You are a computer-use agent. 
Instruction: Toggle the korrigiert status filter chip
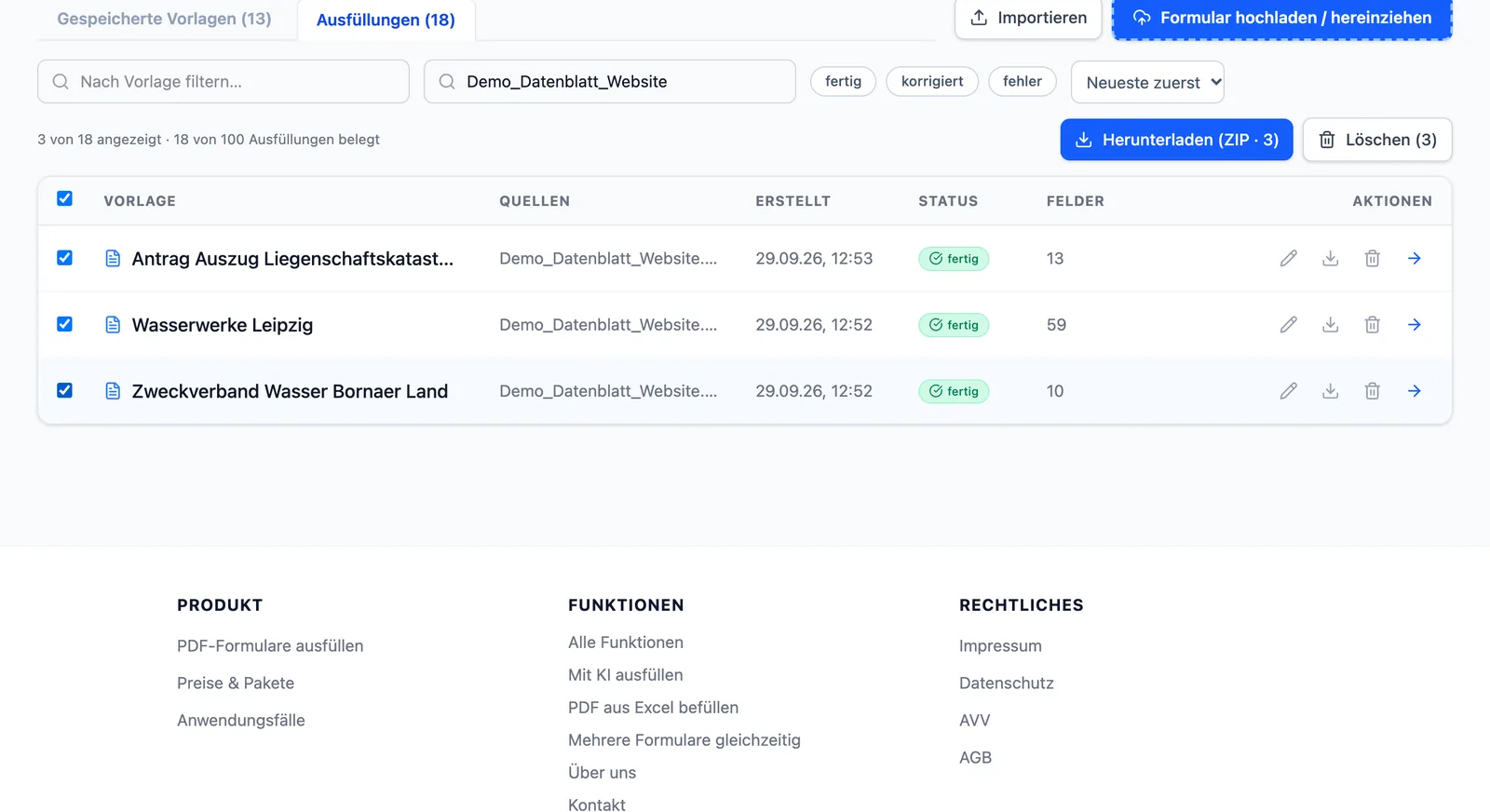[x=932, y=82]
